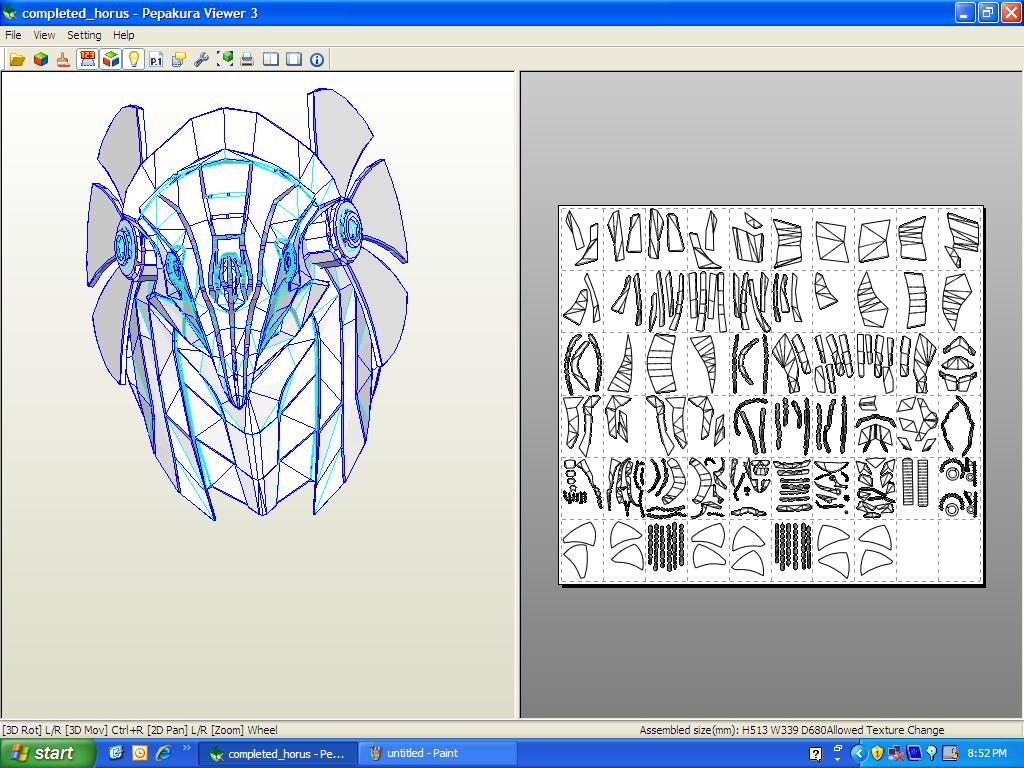The height and width of the screenshot is (768, 1024).
Task: Open the Help menu
Action: point(123,35)
